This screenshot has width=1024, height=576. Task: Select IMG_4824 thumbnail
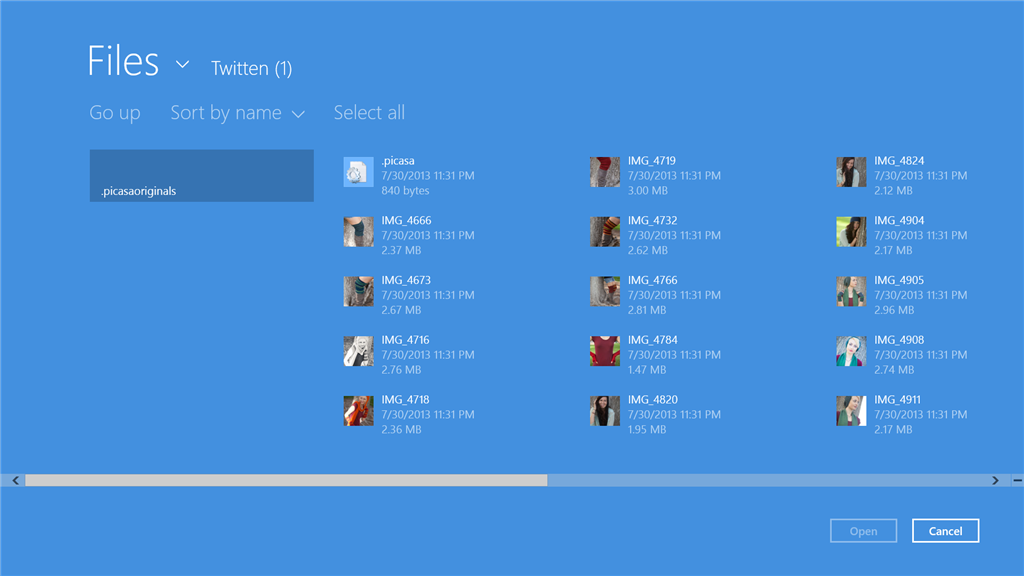click(x=851, y=172)
